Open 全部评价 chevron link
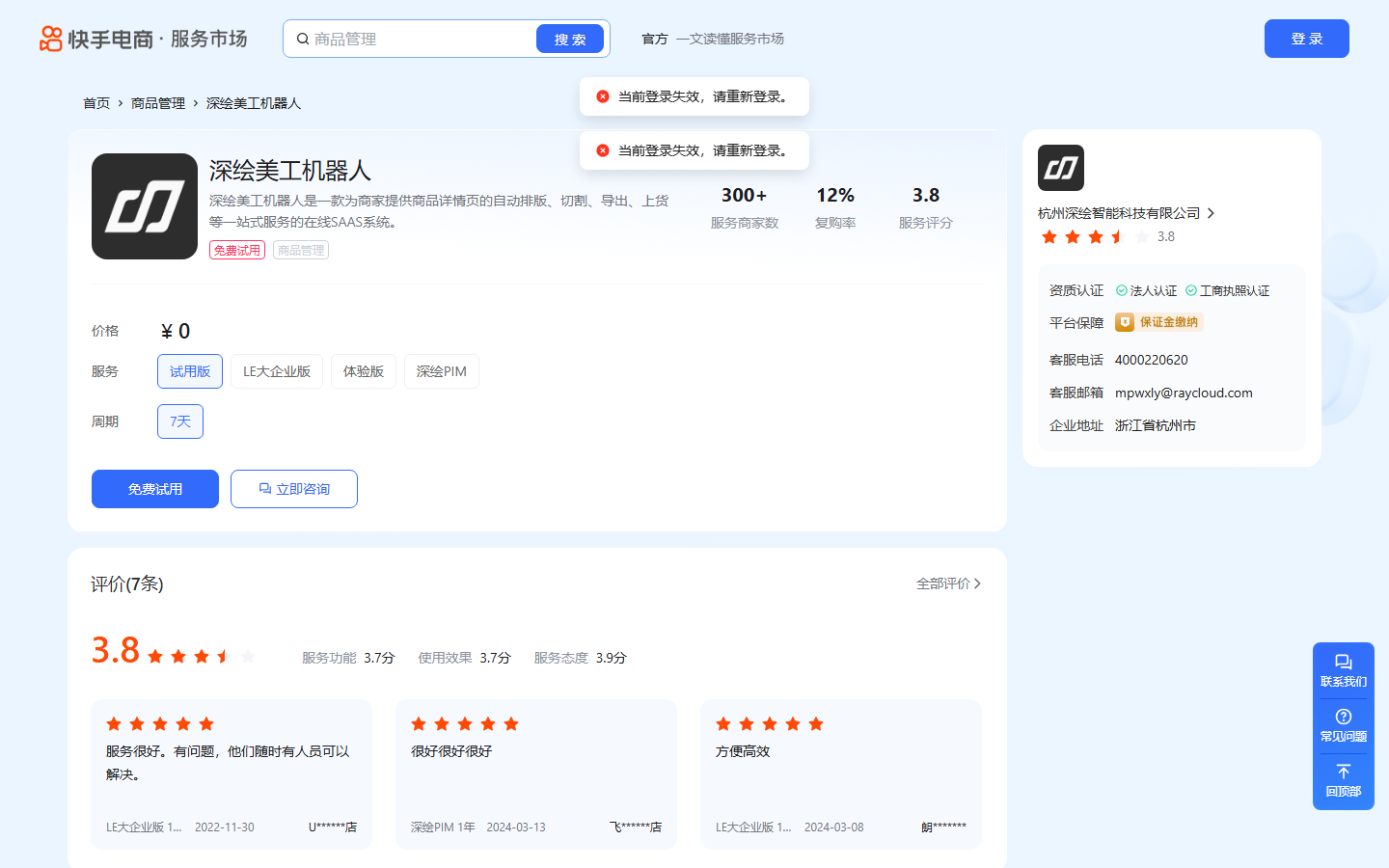Viewport: 1389px width, 868px height. pos(949,583)
